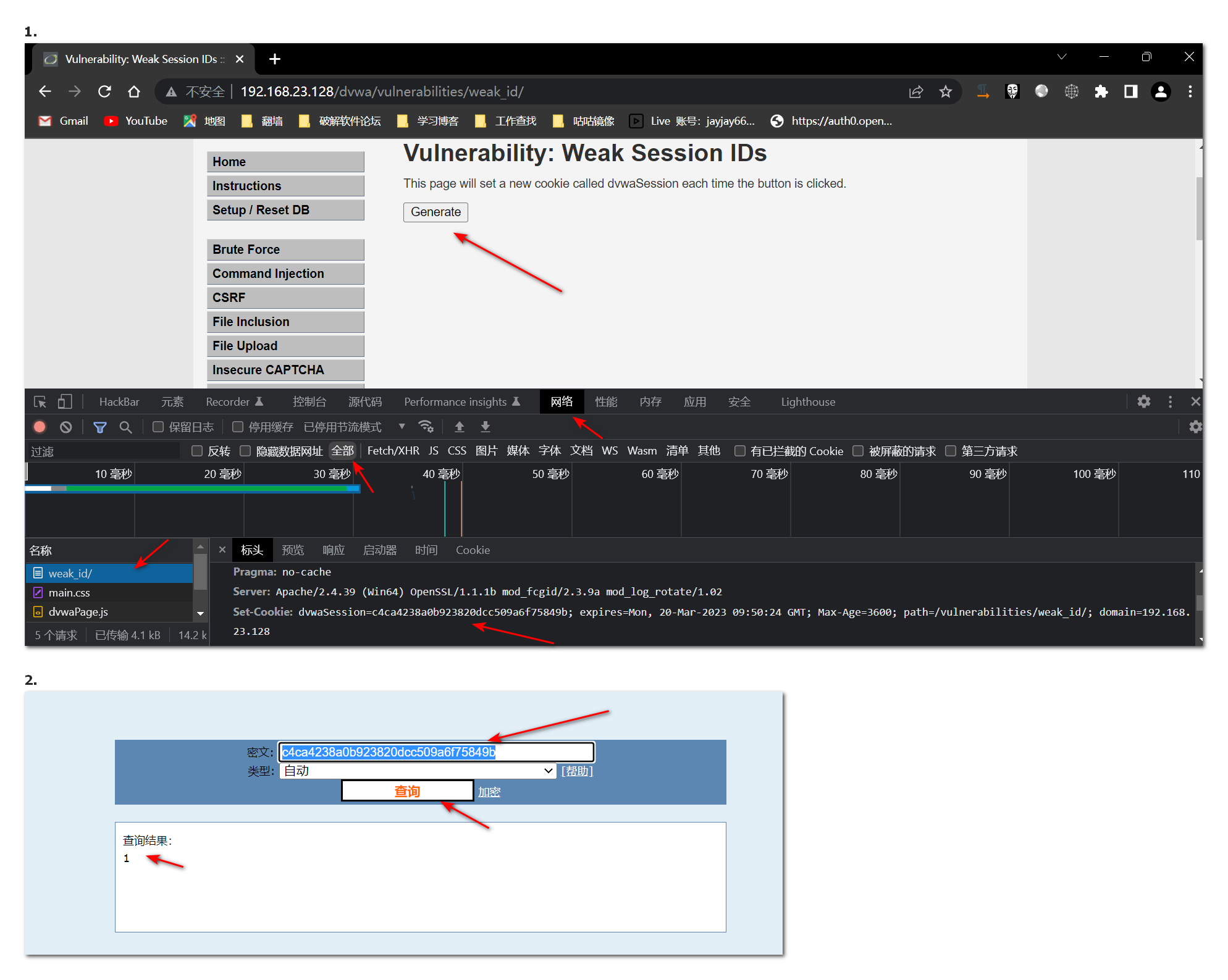Click the network filter funnel icon
Viewport: 1228px width, 980px height.
coord(99,427)
